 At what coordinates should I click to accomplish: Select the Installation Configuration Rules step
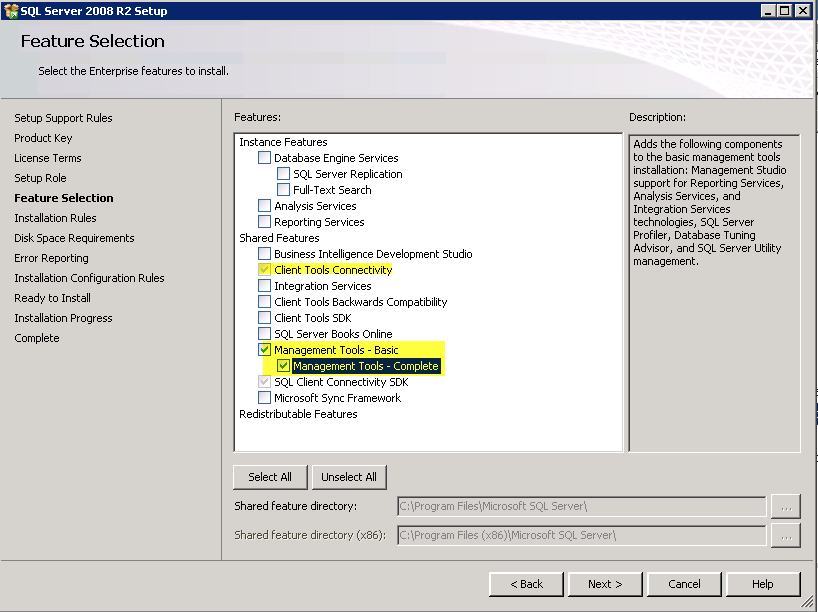click(89, 278)
